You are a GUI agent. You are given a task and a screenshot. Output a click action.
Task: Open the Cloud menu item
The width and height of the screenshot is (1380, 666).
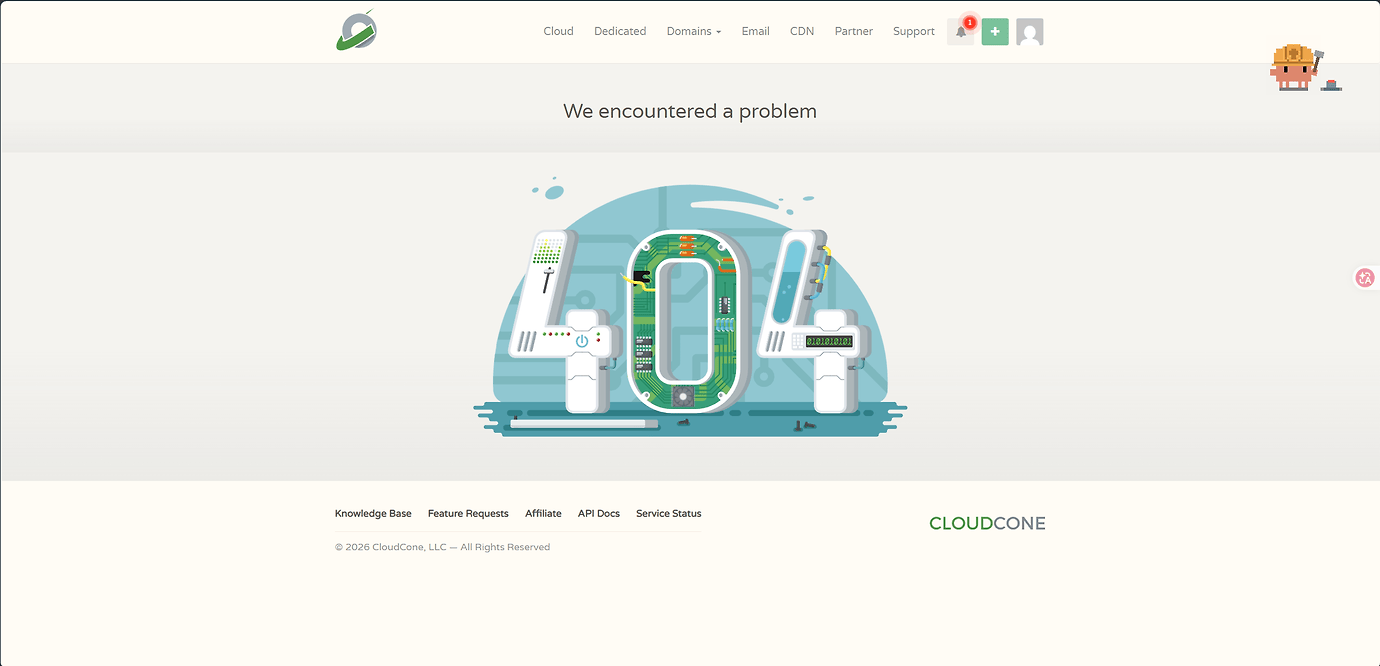coord(558,31)
